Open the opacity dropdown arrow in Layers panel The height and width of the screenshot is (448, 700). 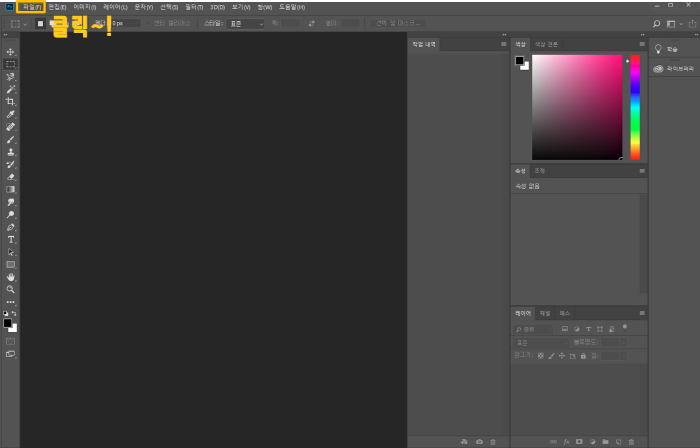[x=624, y=343]
